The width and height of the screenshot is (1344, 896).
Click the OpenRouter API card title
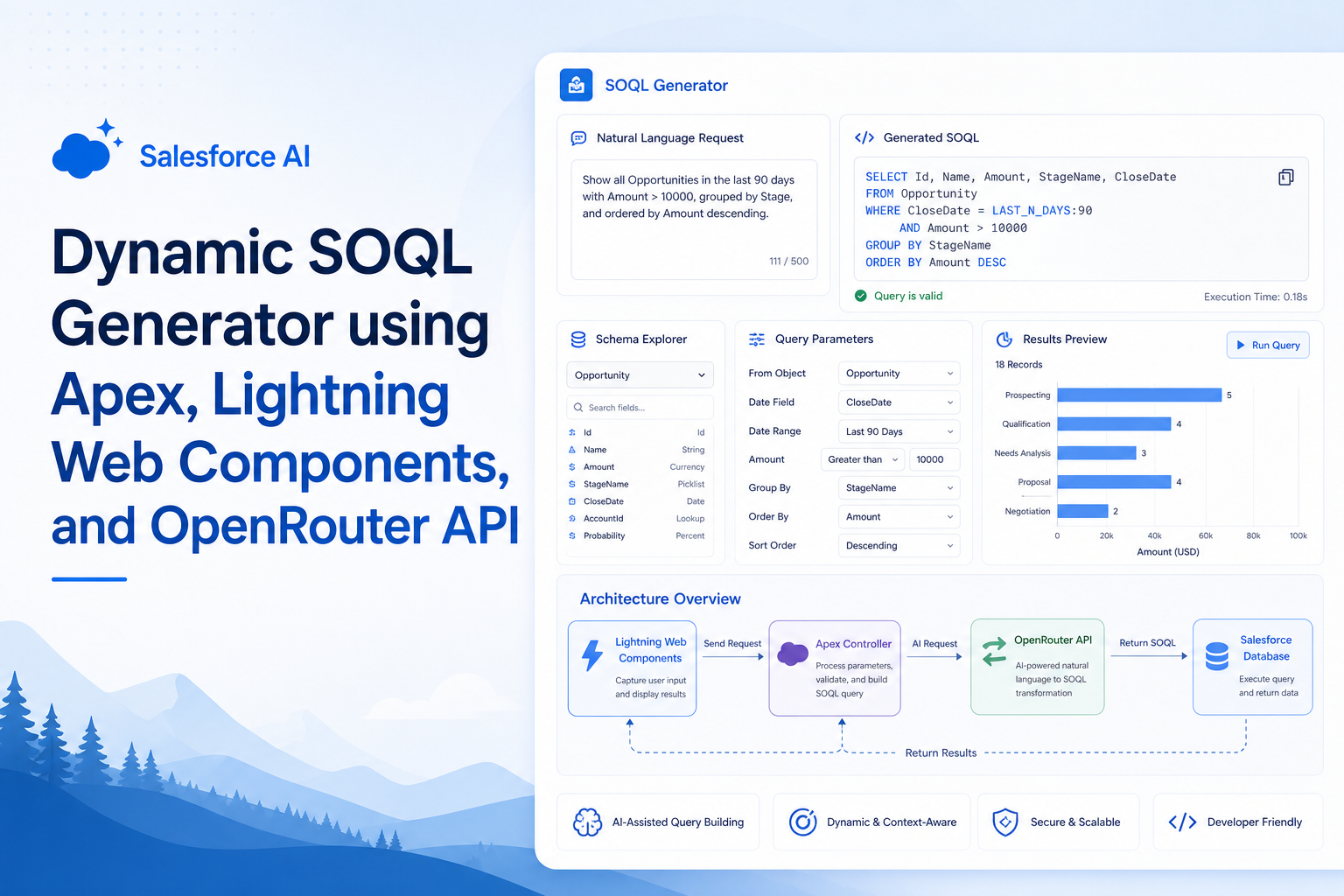tap(1053, 640)
